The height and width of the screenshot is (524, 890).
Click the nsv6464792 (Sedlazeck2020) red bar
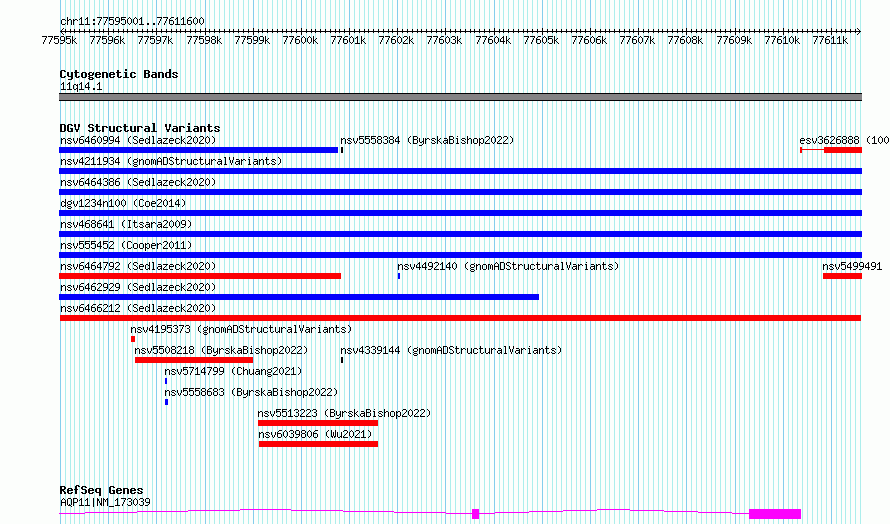(200, 276)
